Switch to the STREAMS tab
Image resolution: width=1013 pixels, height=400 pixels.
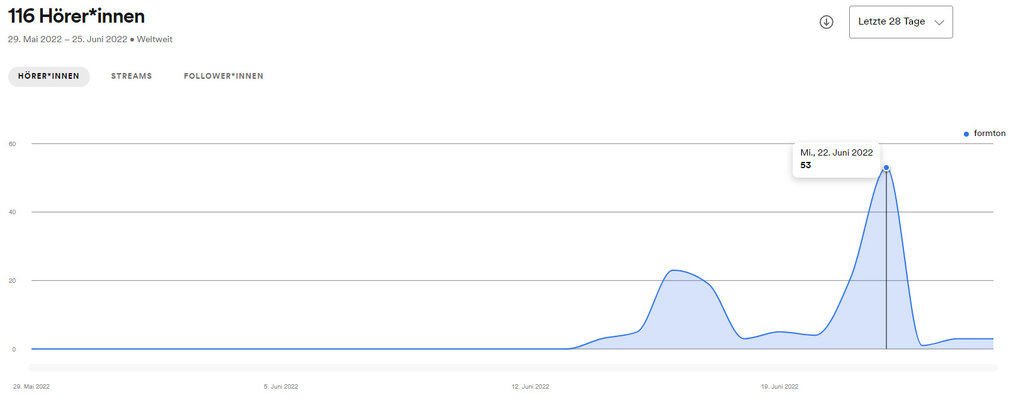click(x=131, y=76)
